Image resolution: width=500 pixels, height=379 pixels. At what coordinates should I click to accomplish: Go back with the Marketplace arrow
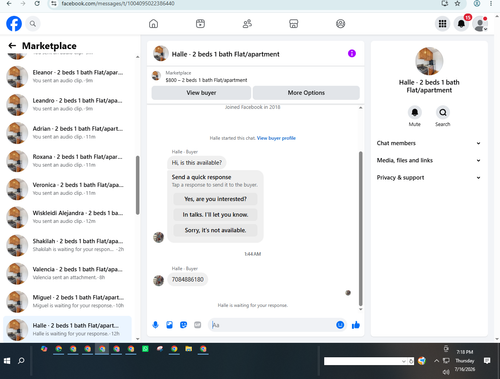pos(12,46)
